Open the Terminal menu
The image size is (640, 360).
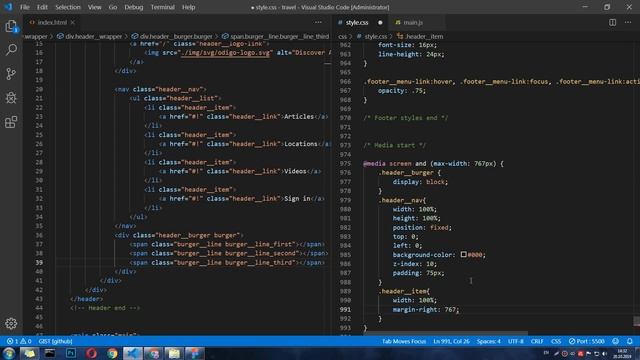(162, 7)
